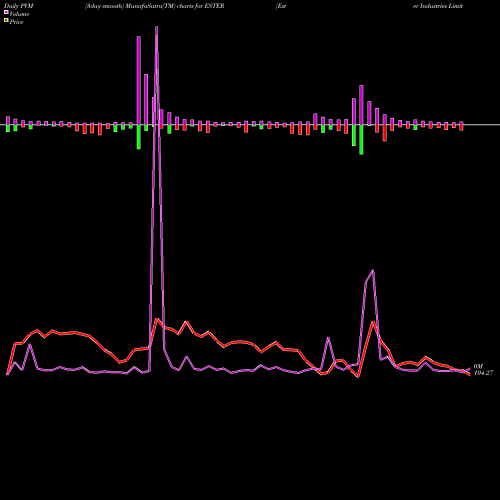The height and width of the screenshot is (500, 500).
Task: Click the Industries Limit title text
Action: click(x=438, y=6)
